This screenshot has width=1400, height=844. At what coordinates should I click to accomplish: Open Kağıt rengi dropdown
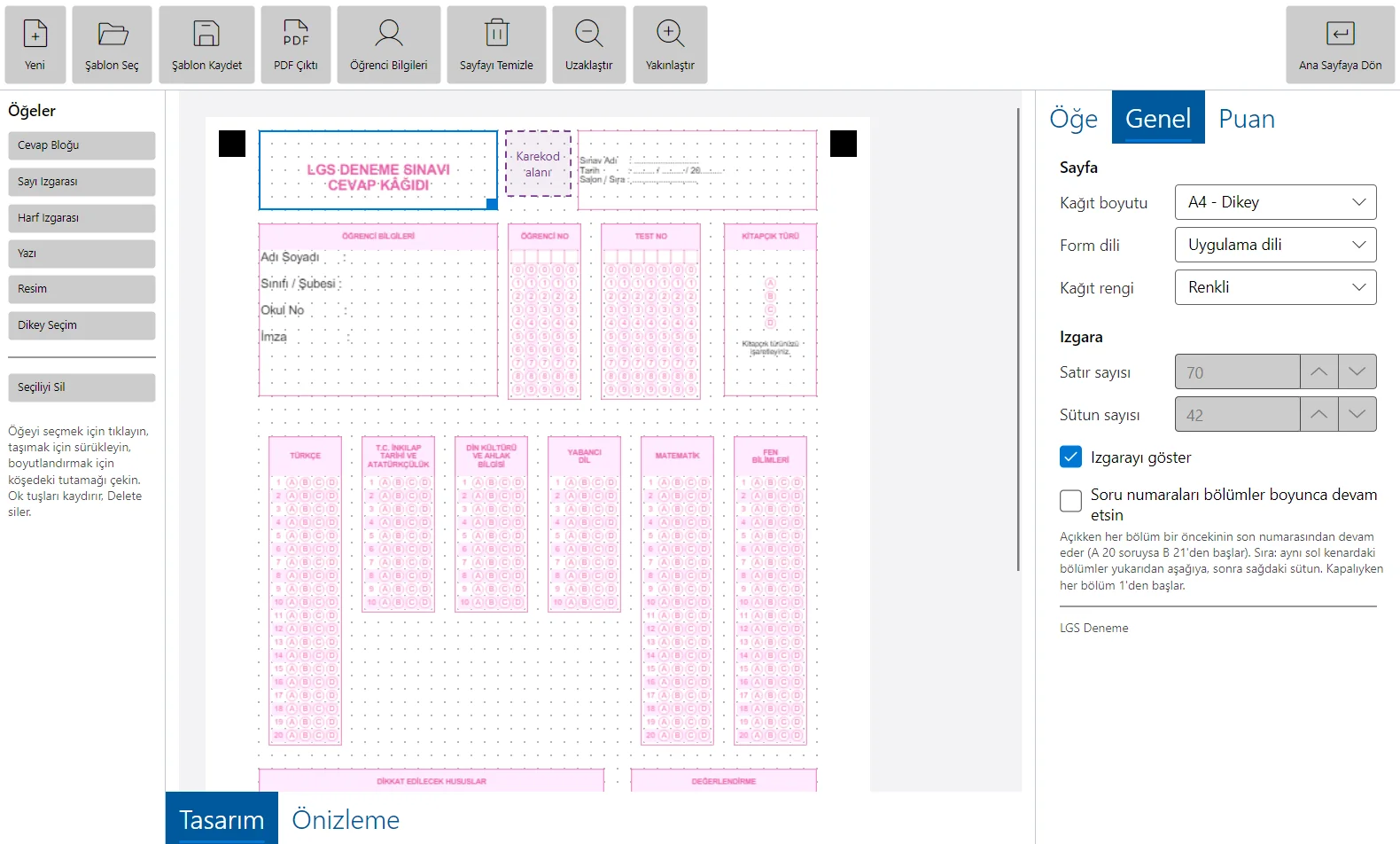click(x=1276, y=287)
